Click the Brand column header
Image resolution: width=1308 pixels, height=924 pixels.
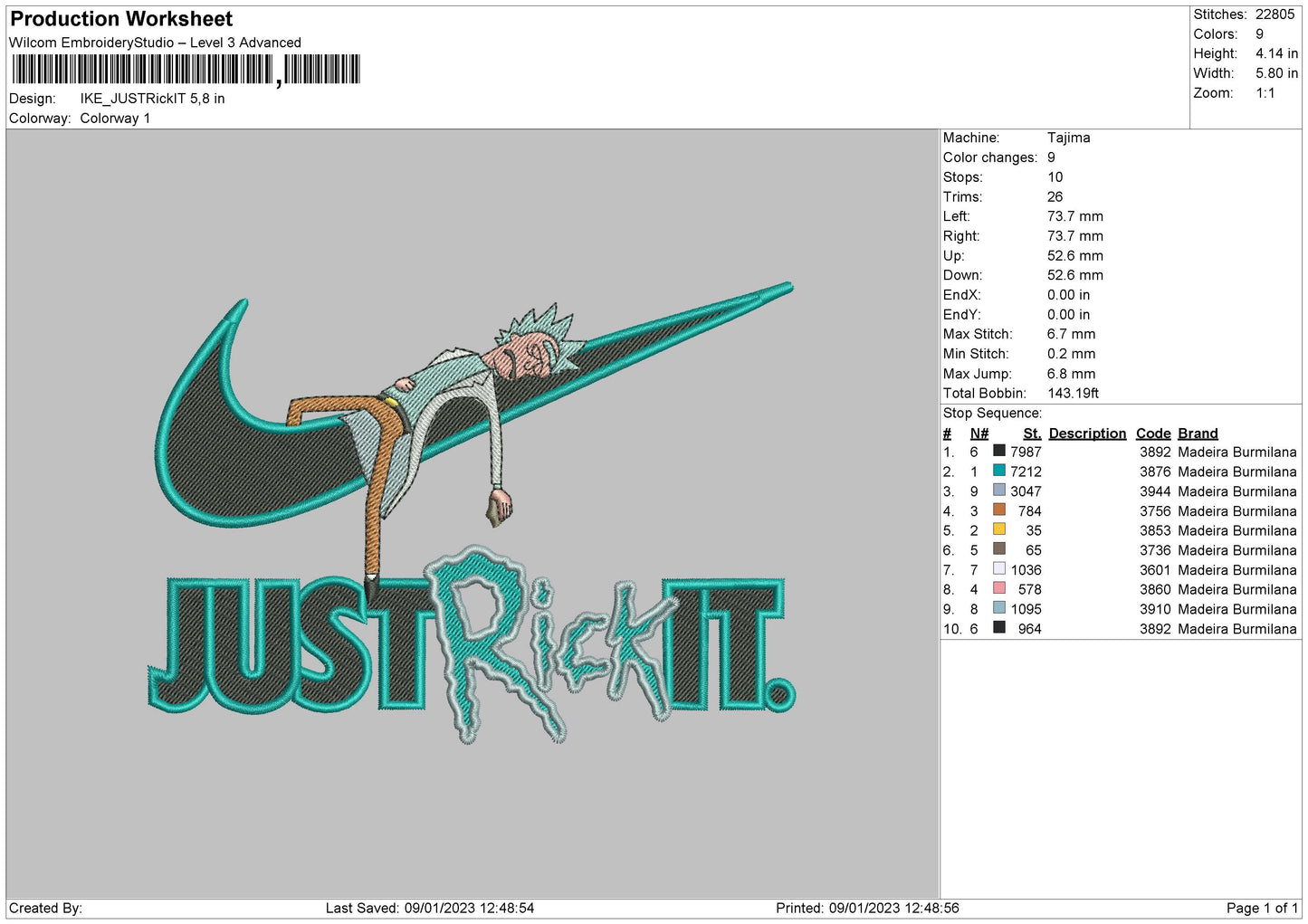(1198, 433)
